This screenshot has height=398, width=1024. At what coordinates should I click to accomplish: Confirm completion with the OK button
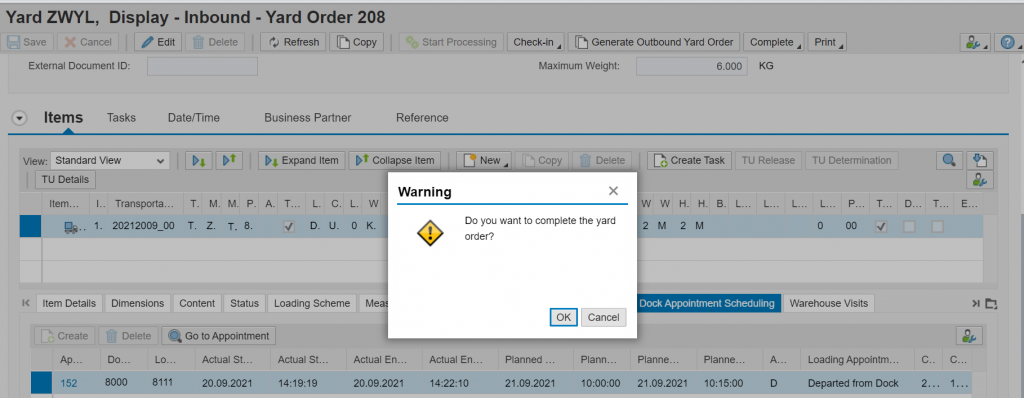point(564,317)
